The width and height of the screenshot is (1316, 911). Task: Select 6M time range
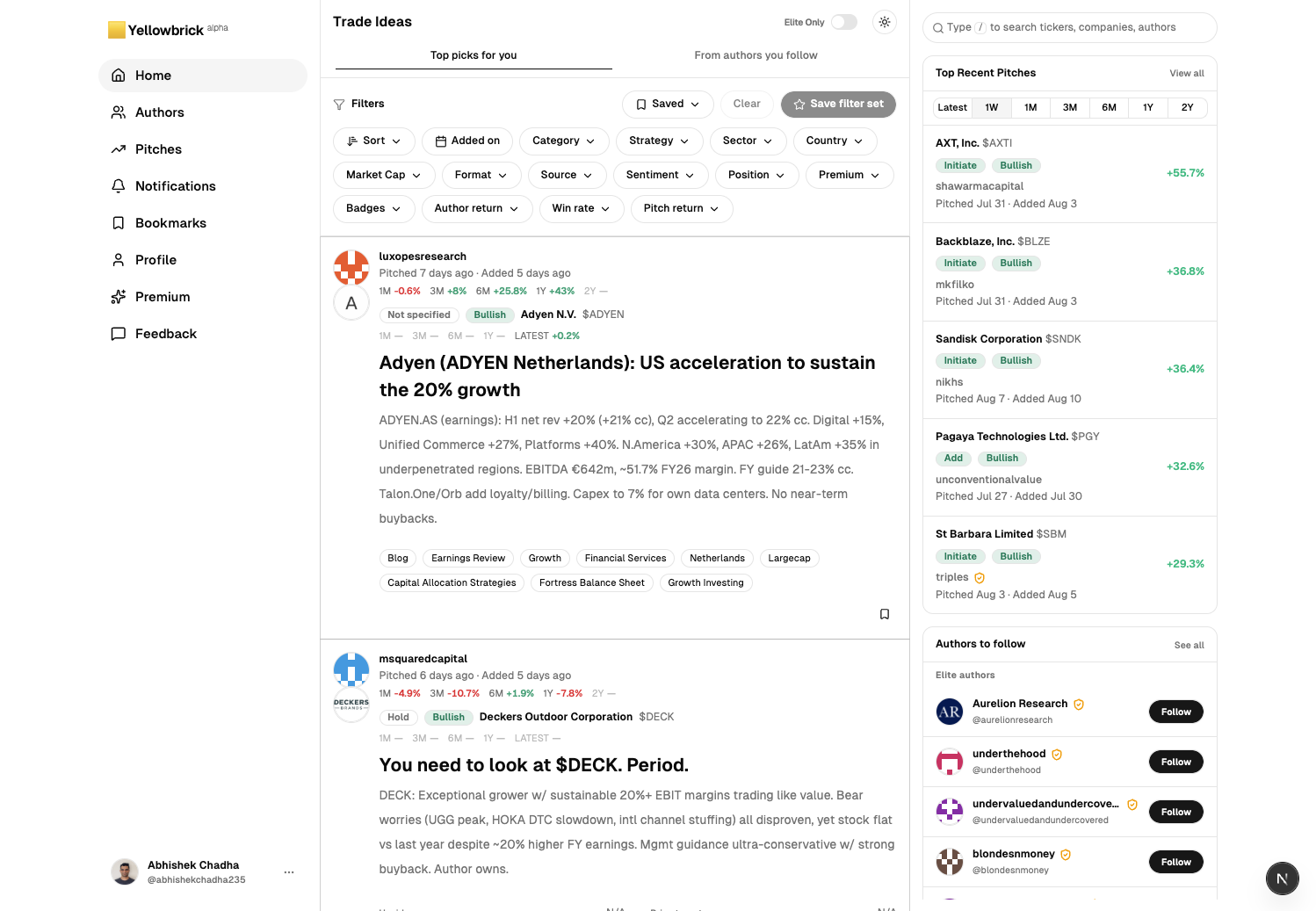click(1110, 107)
